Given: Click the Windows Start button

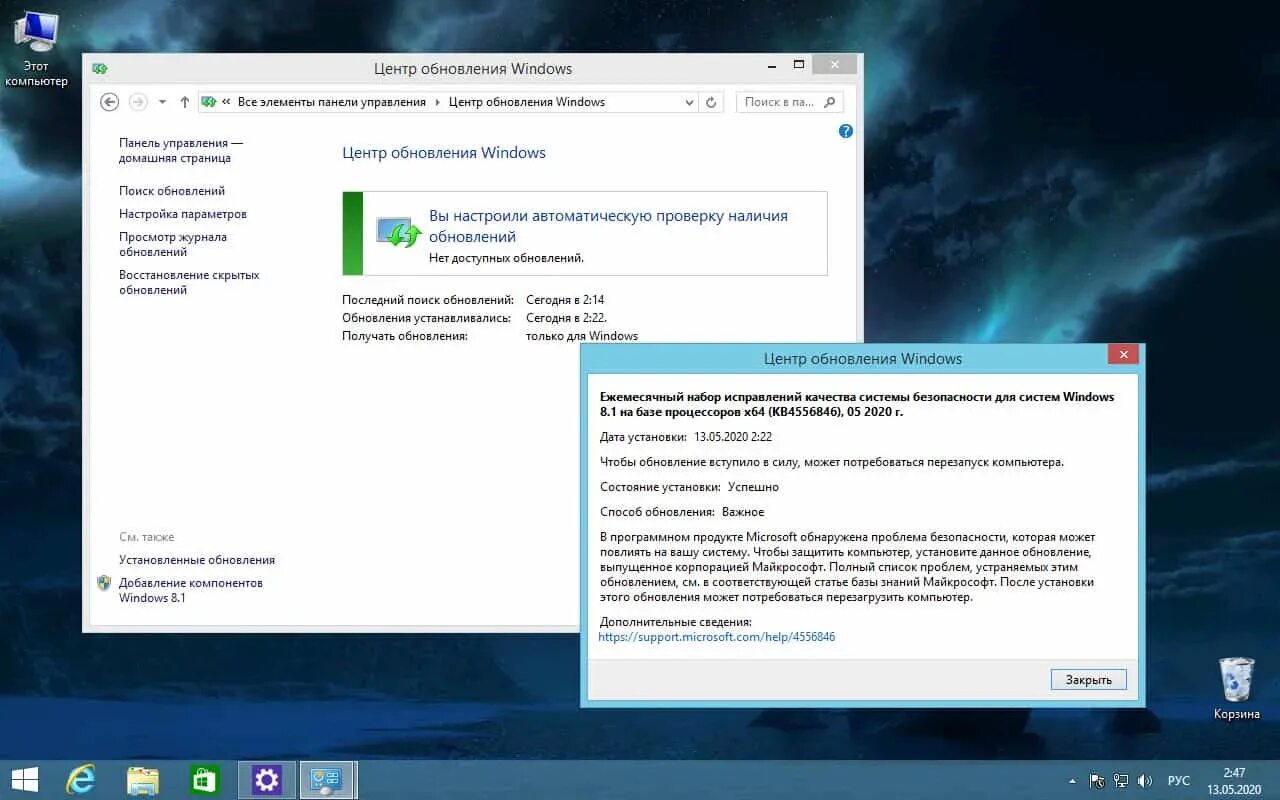Looking at the screenshot, I should coord(23,780).
